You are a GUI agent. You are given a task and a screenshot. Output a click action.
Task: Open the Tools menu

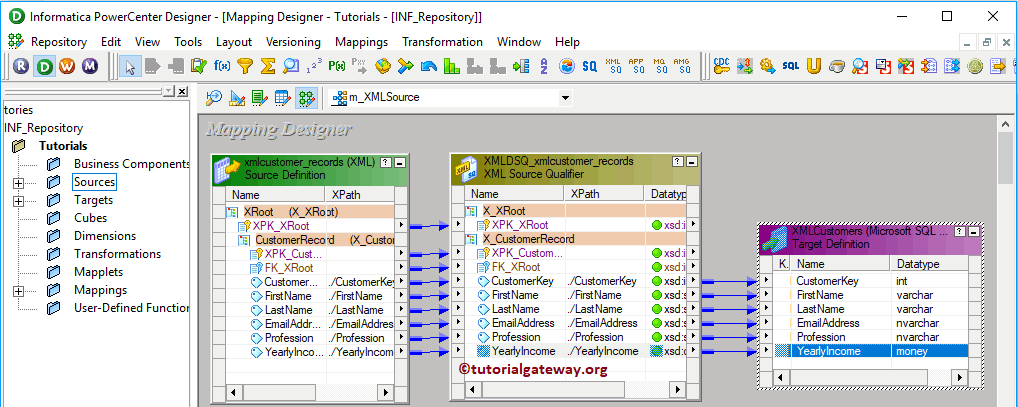(x=188, y=42)
